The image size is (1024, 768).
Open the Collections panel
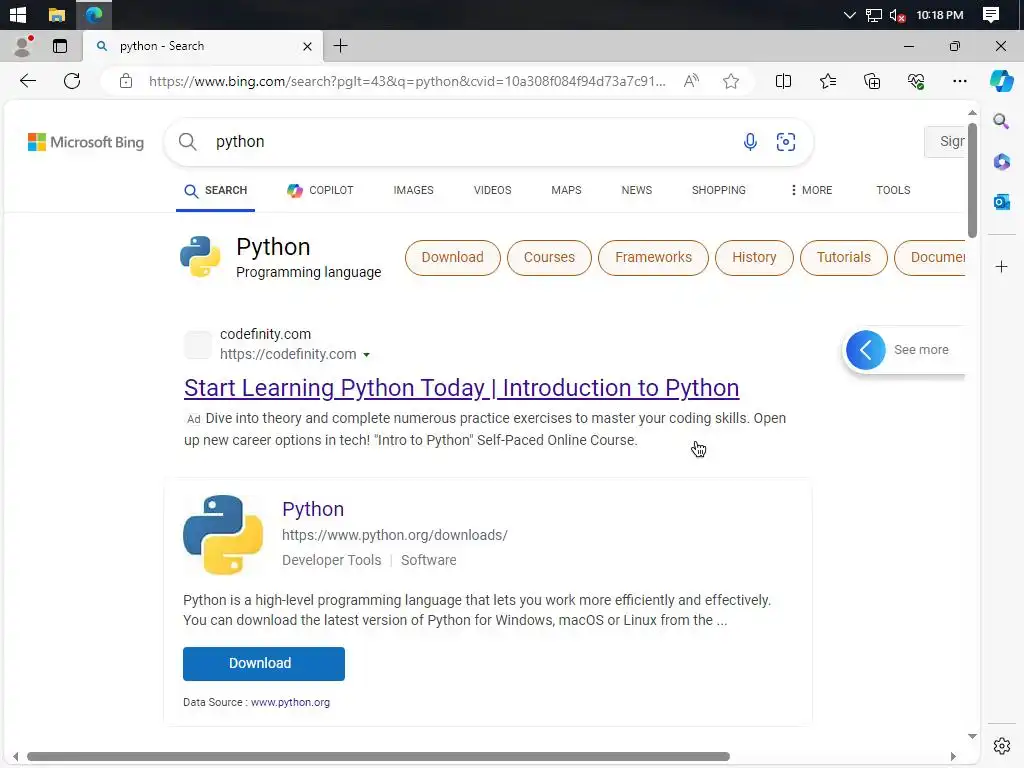872,81
